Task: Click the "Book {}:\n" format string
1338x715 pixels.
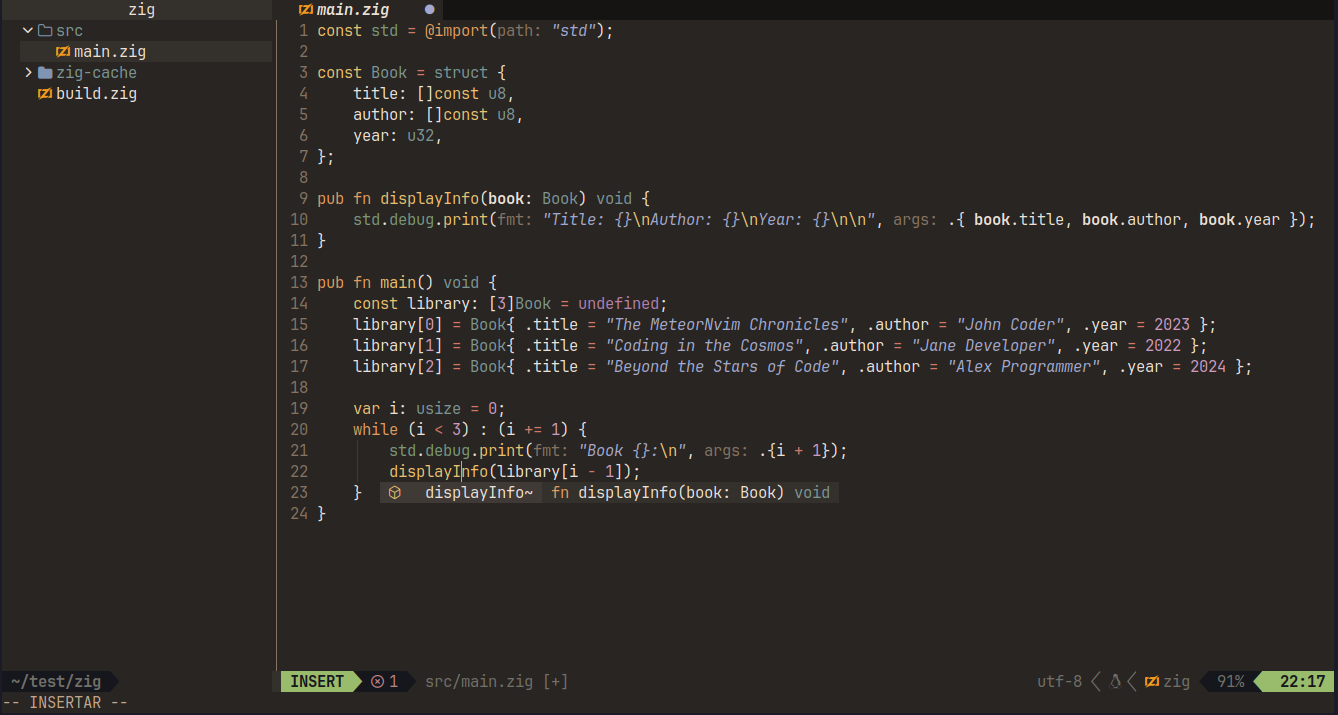Action: click(633, 451)
